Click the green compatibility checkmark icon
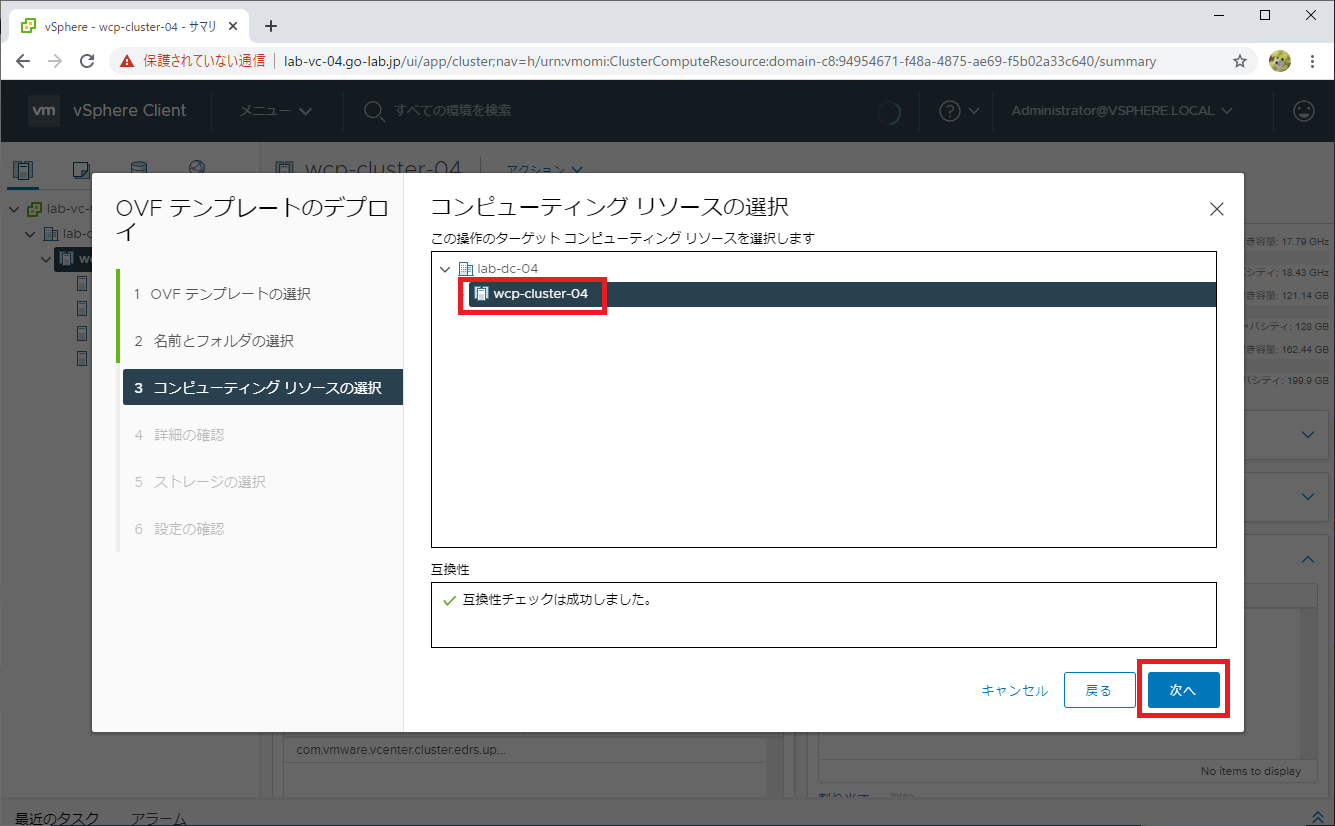Image resolution: width=1335 pixels, height=826 pixels. (448, 602)
